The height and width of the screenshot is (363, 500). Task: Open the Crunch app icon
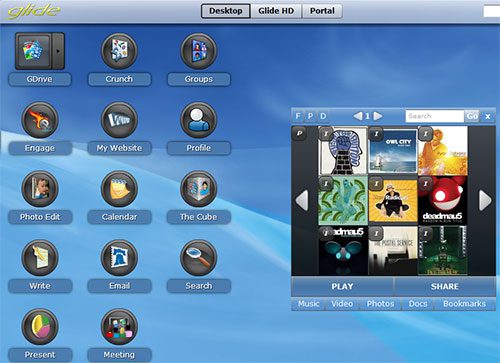(x=119, y=51)
